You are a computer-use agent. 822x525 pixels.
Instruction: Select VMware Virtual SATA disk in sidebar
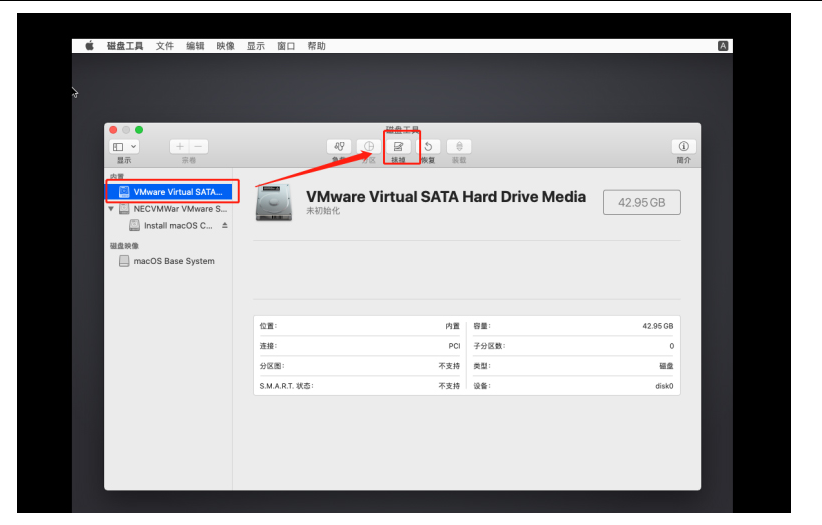176,191
